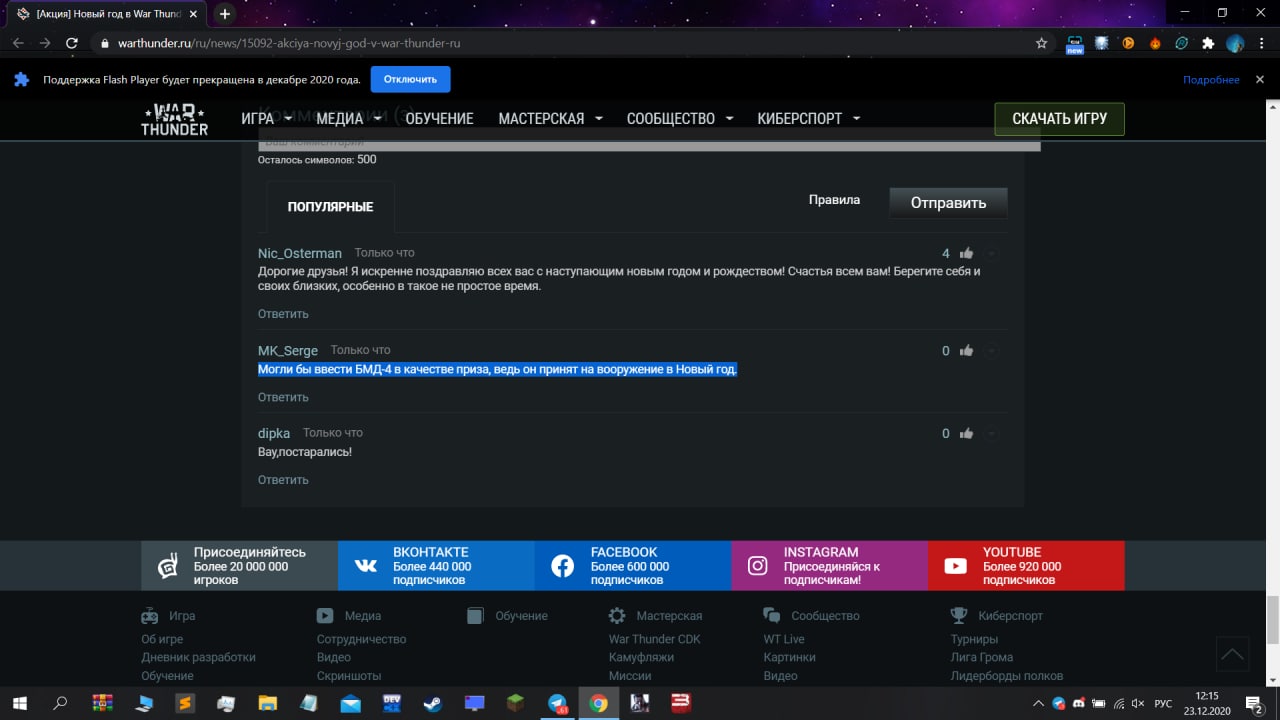This screenshot has width=1280, height=720.
Task: Open footer link Об игре
Action: 162,639
